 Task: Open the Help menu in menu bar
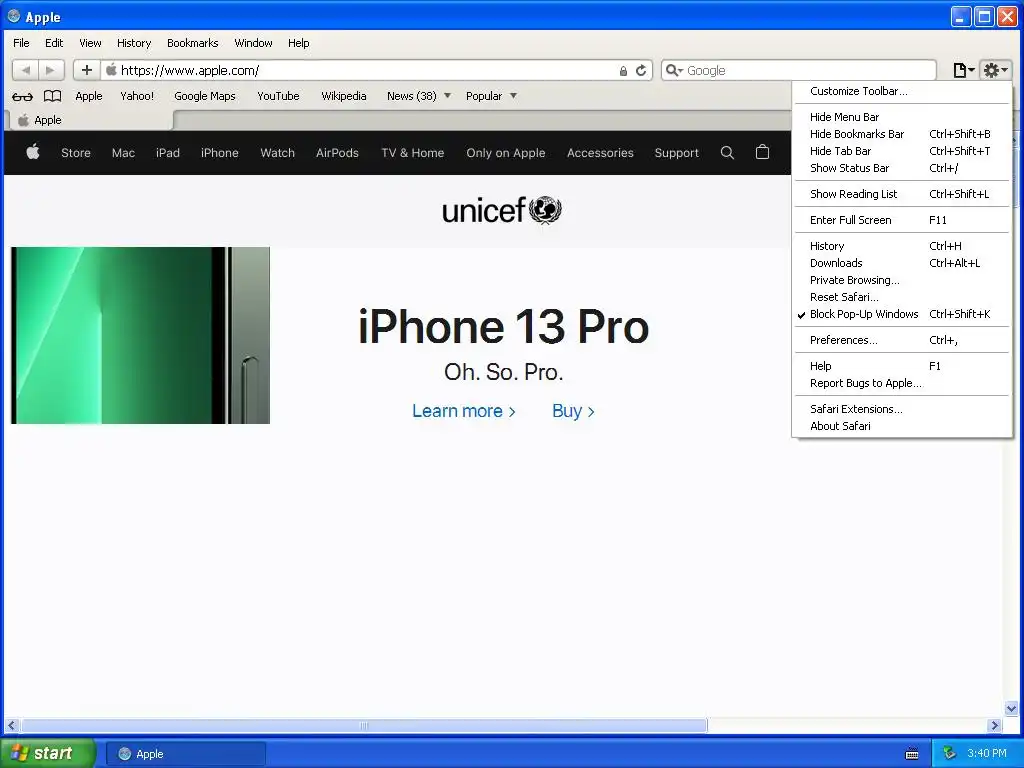pos(298,43)
